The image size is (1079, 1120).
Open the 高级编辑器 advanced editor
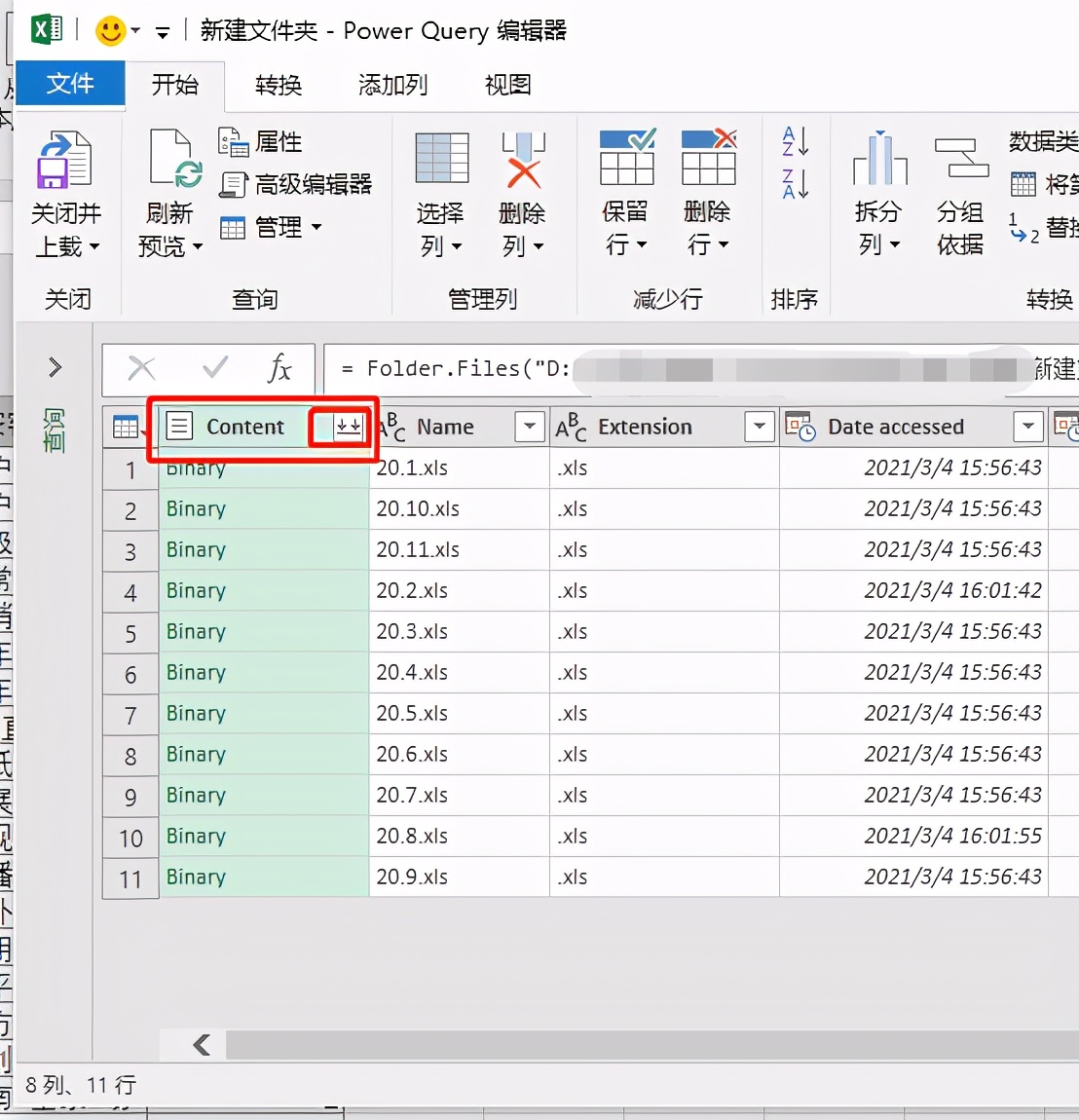coord(296,184)
